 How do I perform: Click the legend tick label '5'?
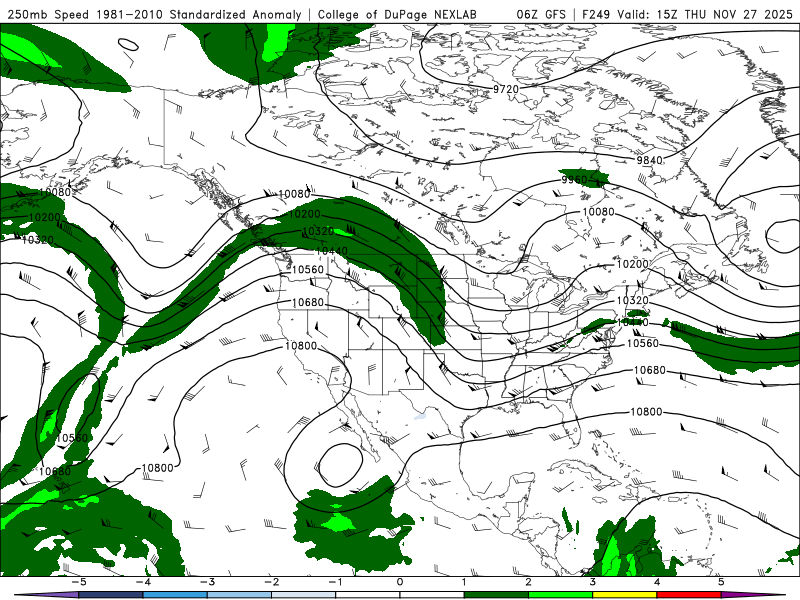[721, 582]
